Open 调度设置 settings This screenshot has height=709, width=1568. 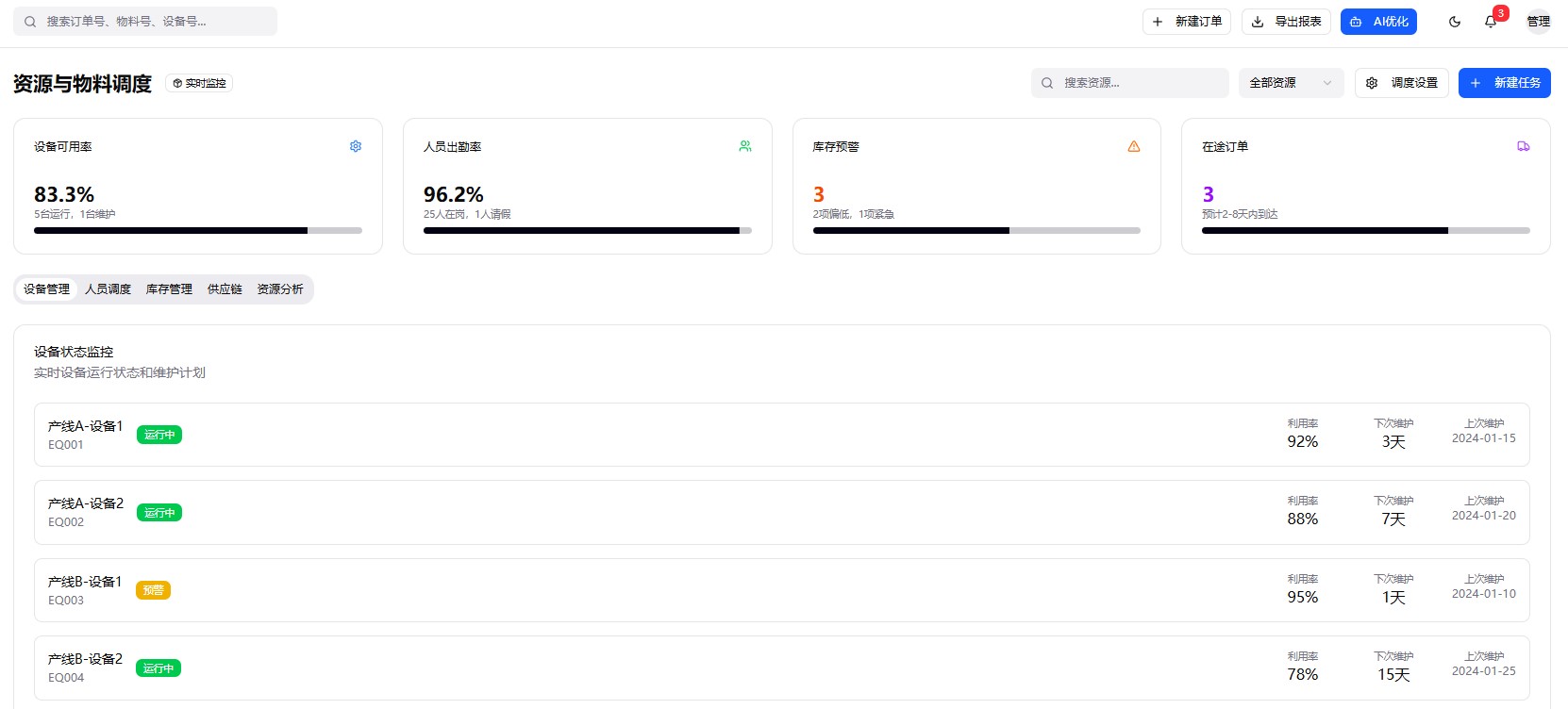coord(1401,83)
